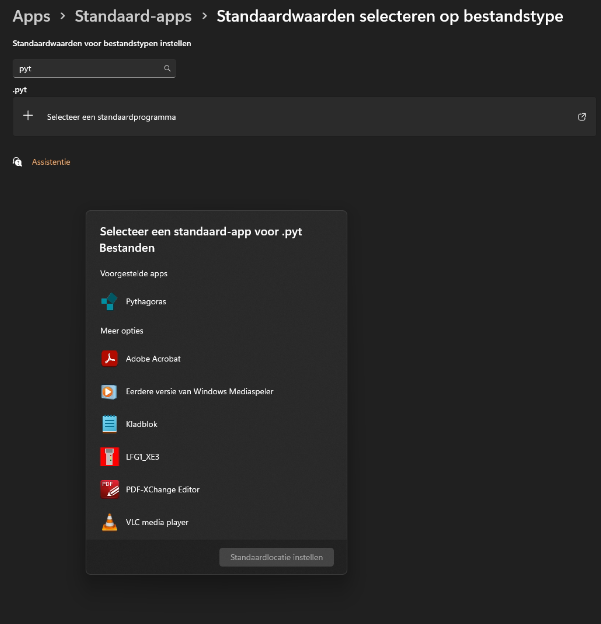Choose the LFG1_XE3 app icon
The height and width of the screenshot is (624, 601).
point(109,456)
